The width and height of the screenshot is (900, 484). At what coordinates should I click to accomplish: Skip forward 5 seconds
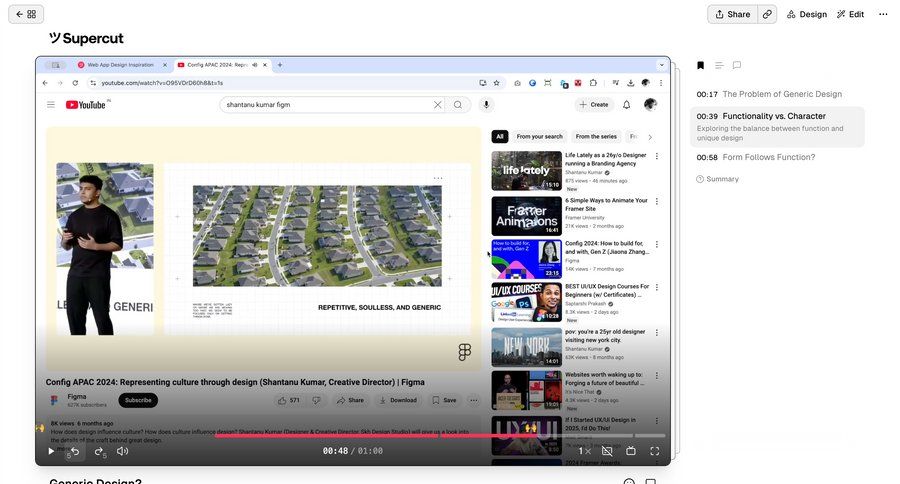[x=100, y=452]
